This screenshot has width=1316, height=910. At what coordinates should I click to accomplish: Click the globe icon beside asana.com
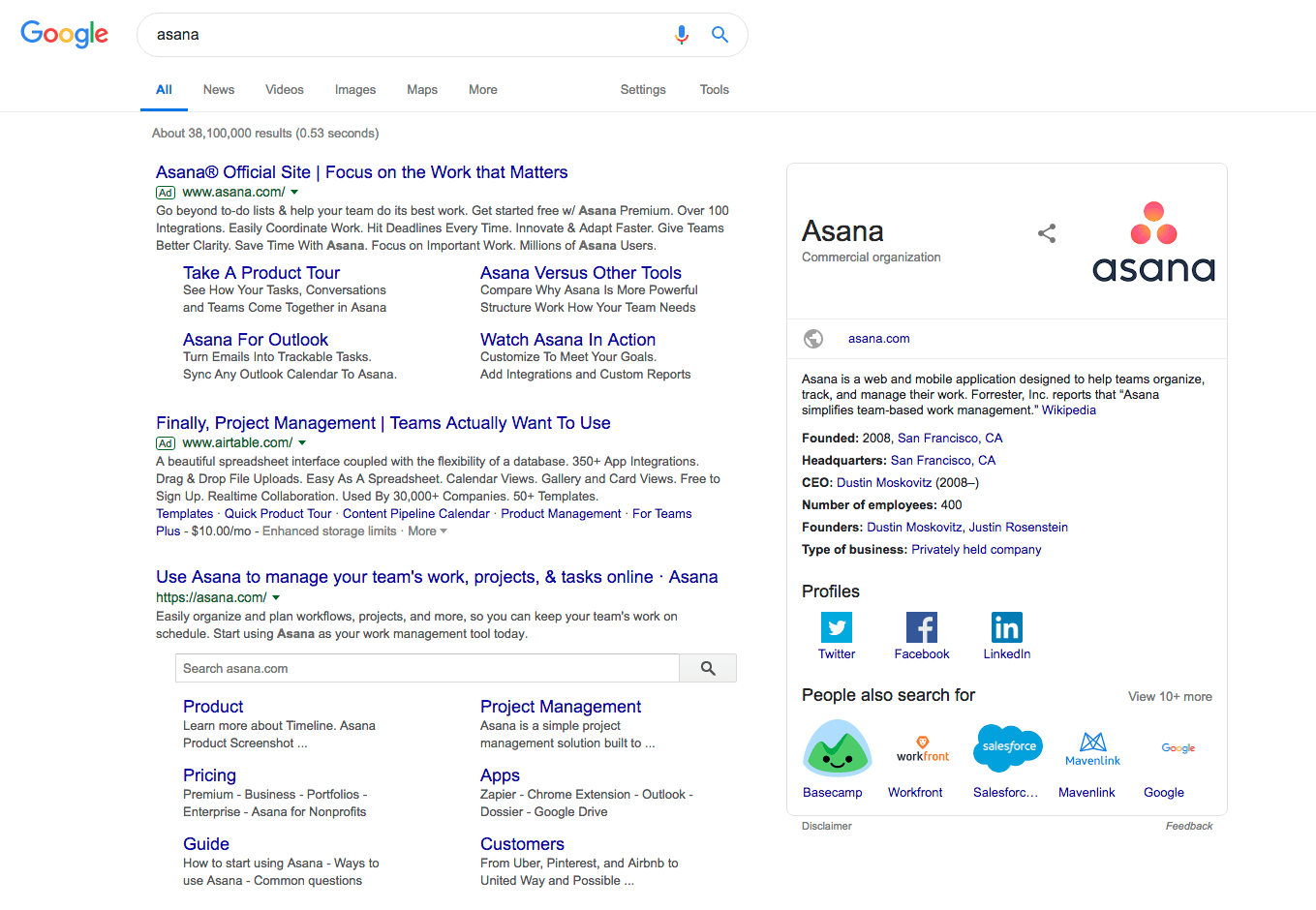(813, 339)
